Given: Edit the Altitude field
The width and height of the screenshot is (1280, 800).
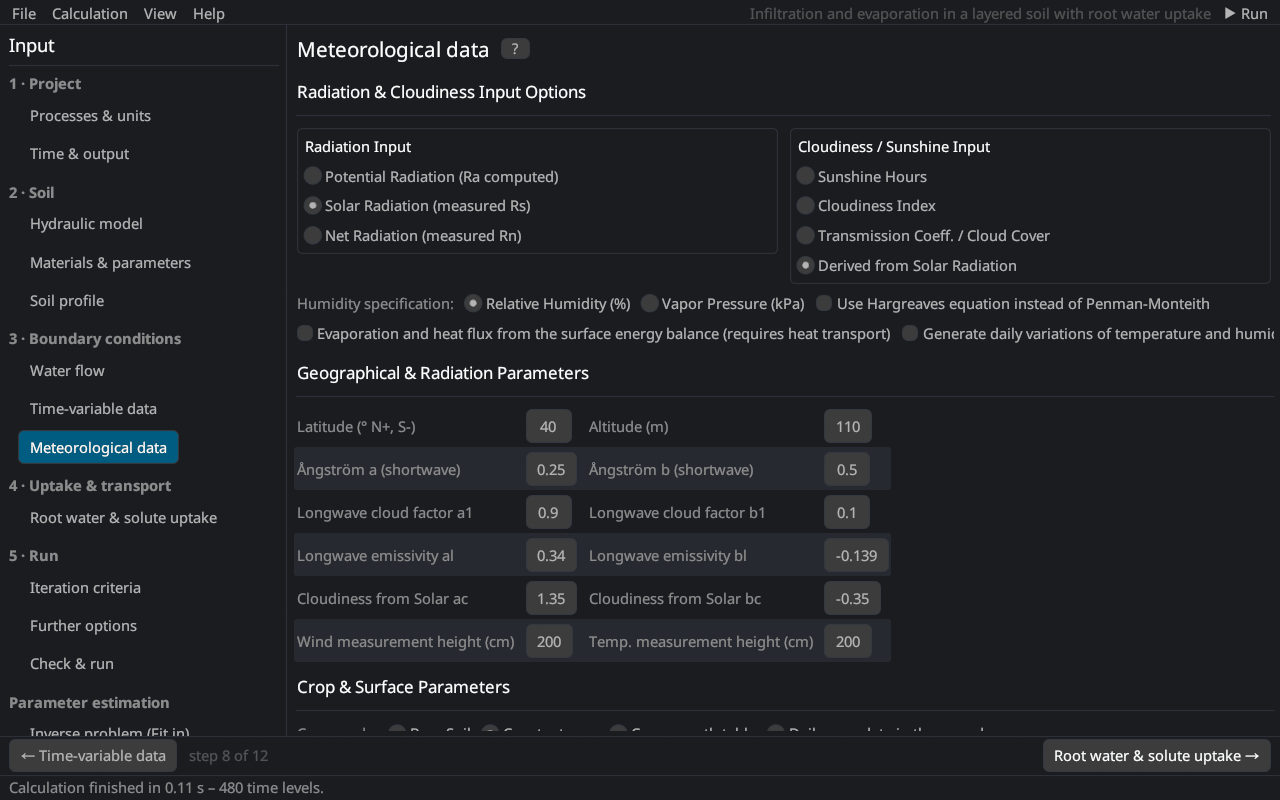Looking at the screenshot, I should tap(848, 426).
